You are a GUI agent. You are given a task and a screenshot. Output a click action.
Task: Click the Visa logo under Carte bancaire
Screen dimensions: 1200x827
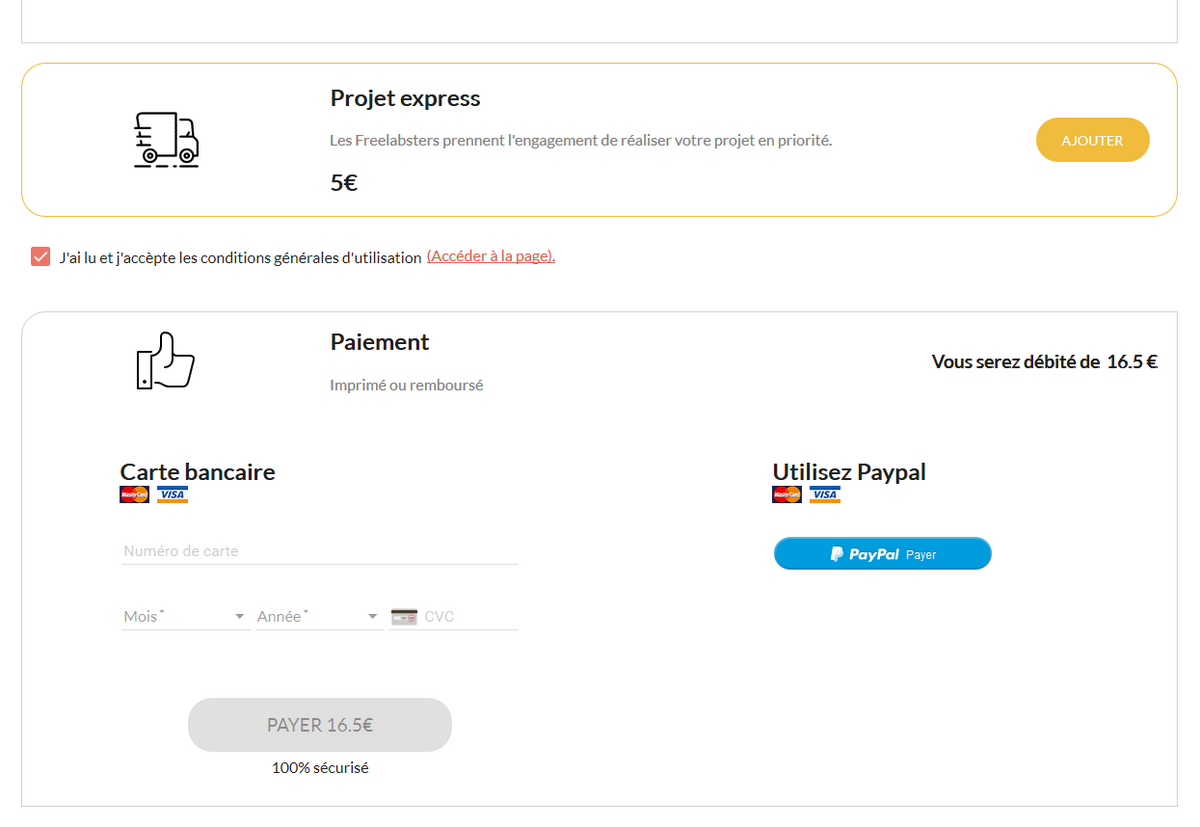point(172,494)
